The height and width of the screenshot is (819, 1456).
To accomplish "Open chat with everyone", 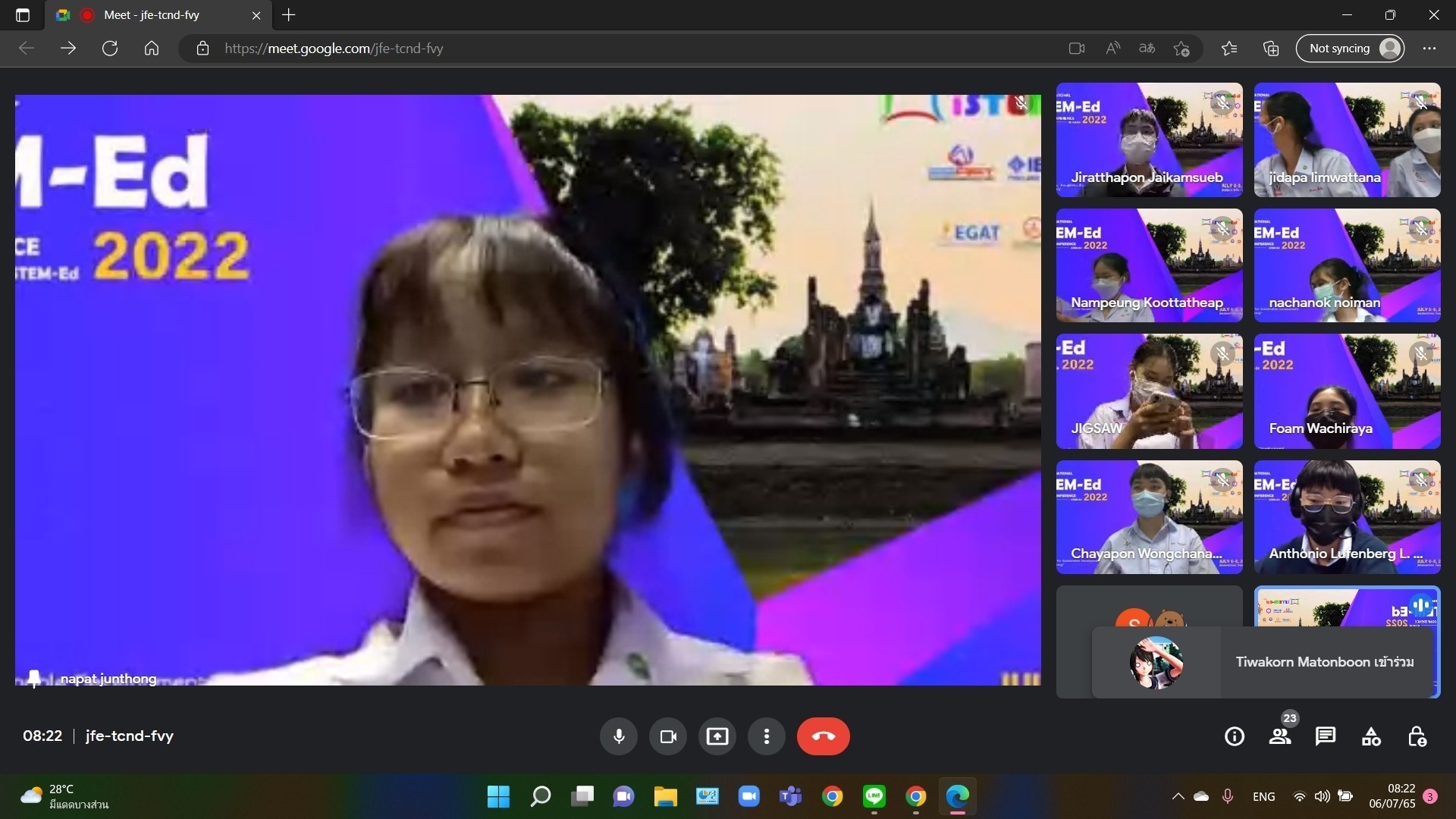I will [x=1326, y=736].
